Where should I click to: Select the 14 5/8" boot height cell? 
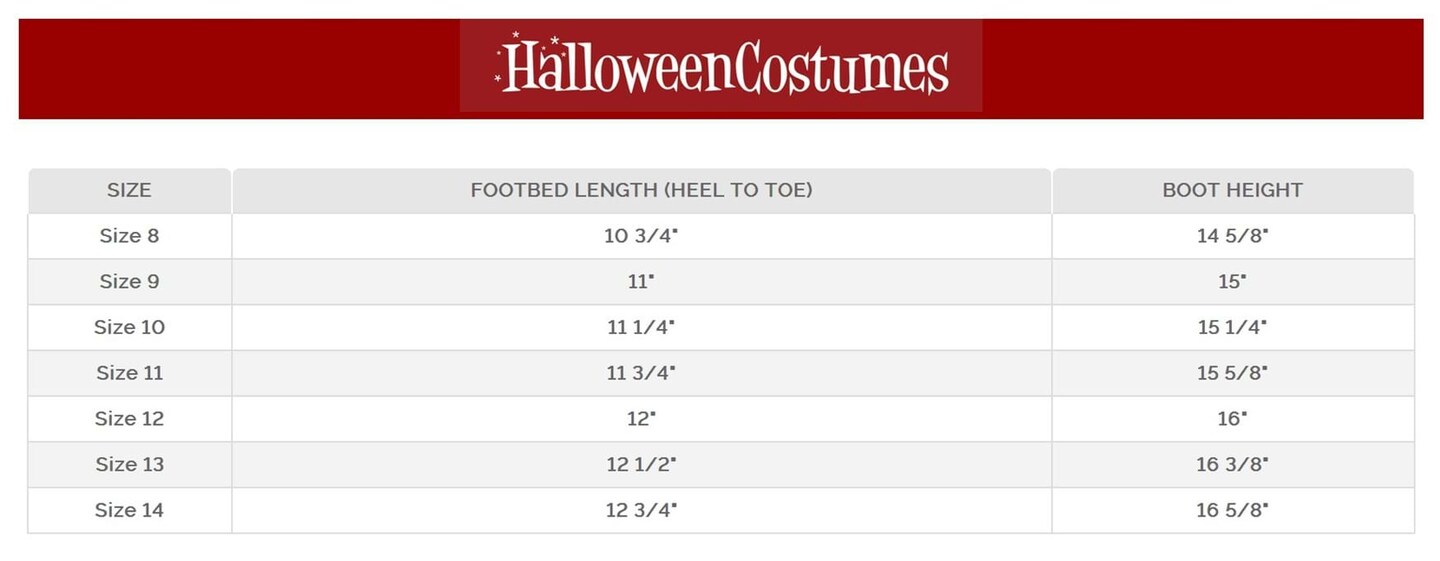[1232, 236]
